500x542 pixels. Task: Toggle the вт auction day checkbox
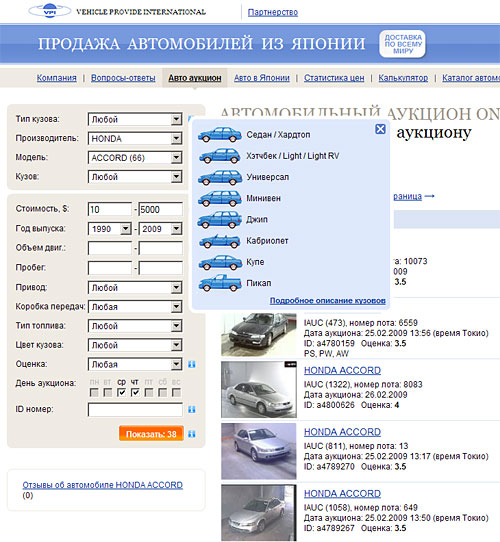click(x=108, y=393)
